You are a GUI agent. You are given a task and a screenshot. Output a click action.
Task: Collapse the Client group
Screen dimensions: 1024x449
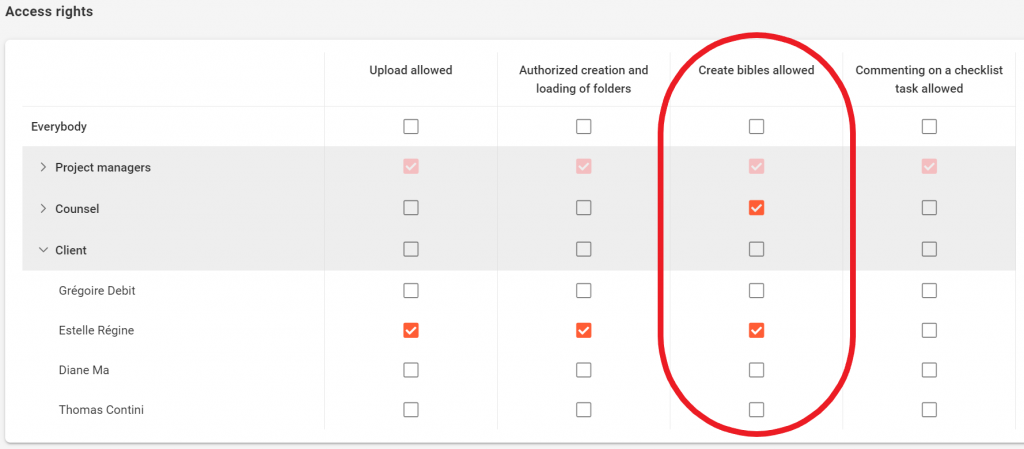tap(43, 249)
